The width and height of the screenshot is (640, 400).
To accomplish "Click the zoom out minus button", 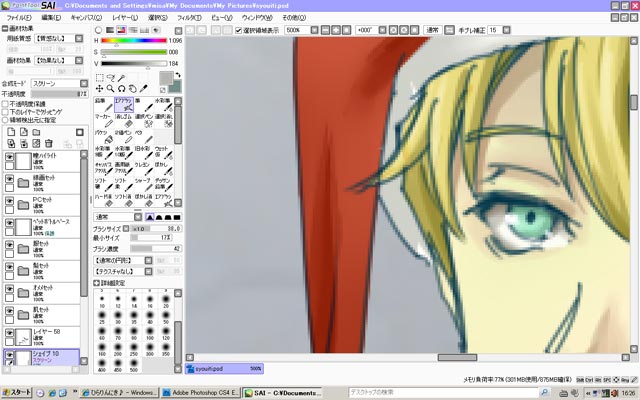I will (325, 30).
